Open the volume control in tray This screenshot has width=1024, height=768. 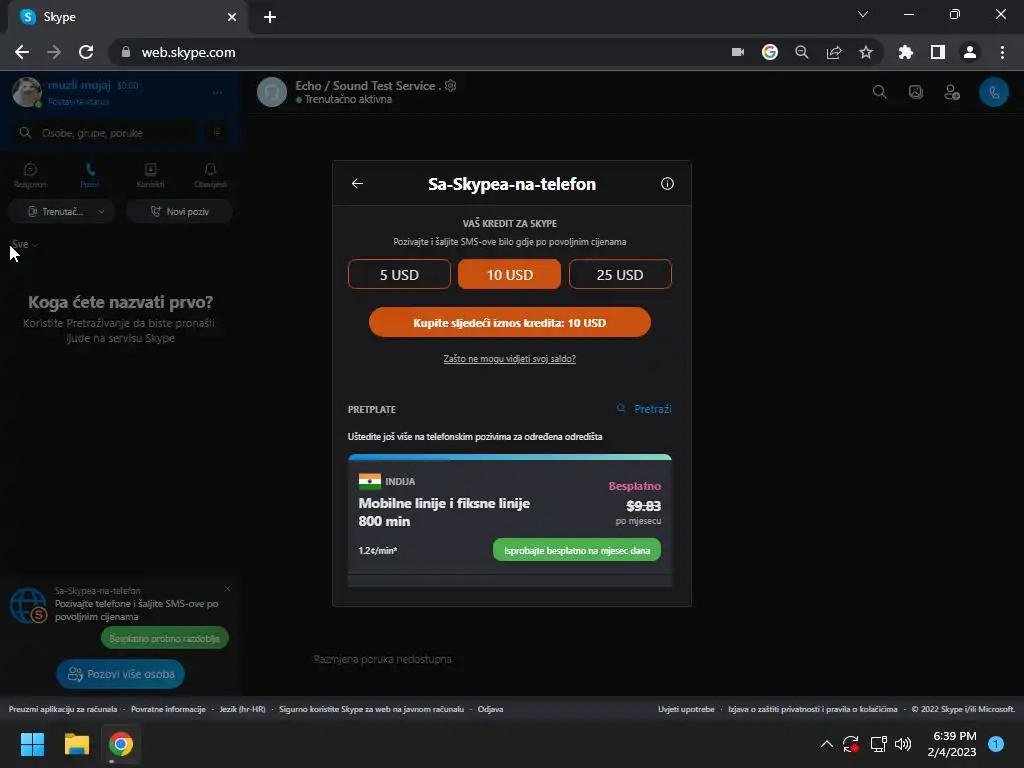click(x=903, y=744)
